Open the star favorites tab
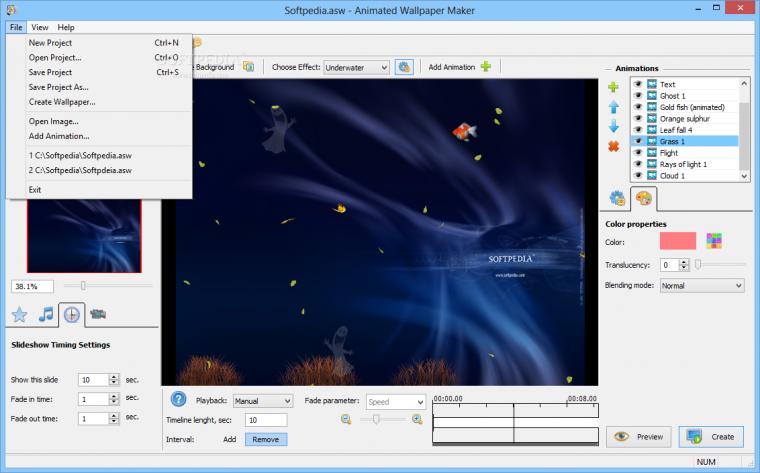This screenshot has height=473, width=760. (x=19, y=315)
